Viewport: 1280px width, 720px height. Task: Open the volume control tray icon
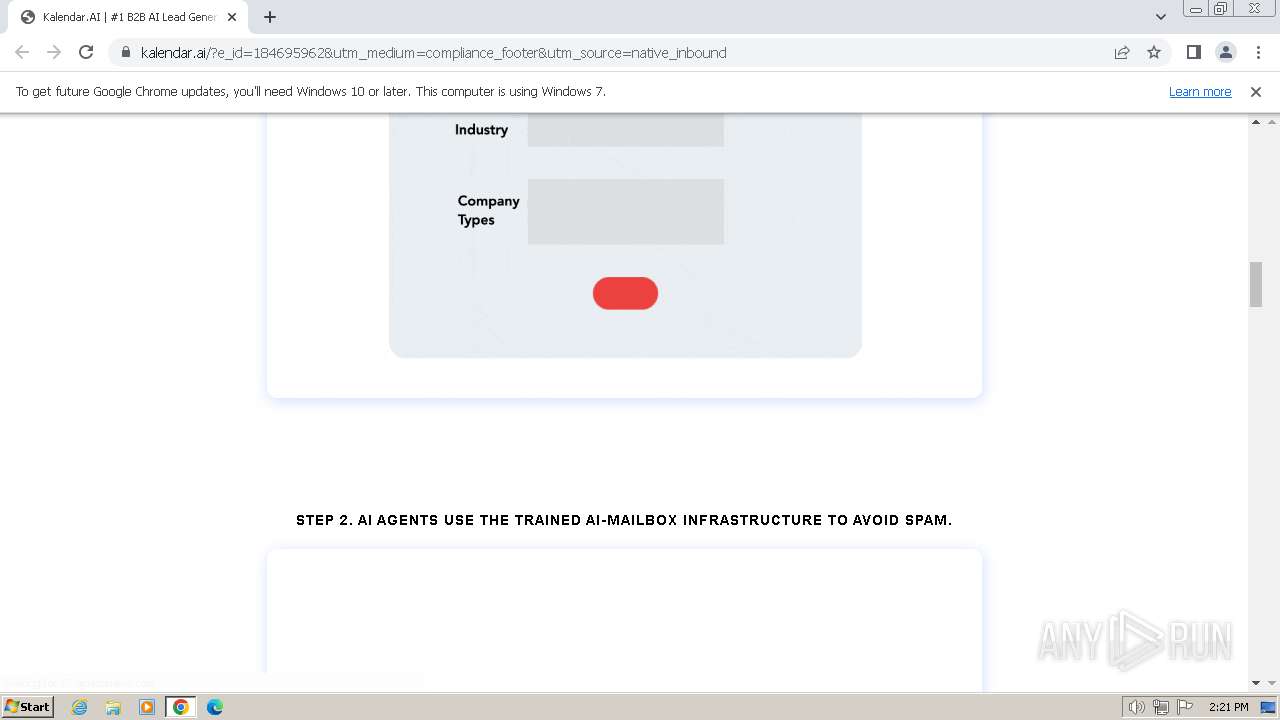[x=1136, y=707]
